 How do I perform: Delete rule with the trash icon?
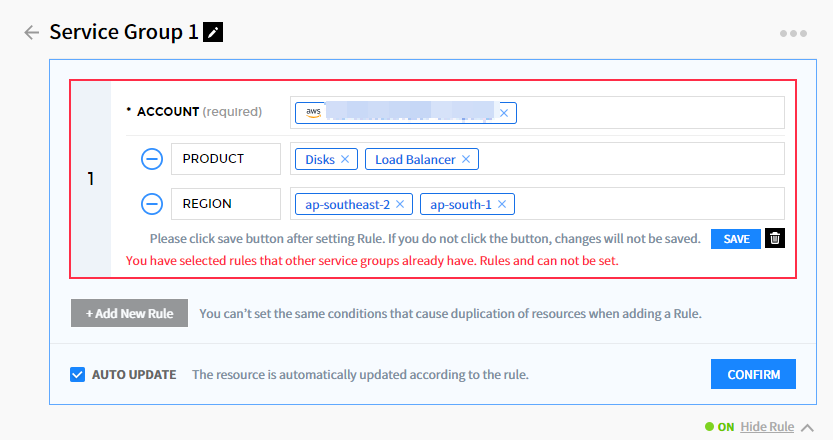coord(775,239)
